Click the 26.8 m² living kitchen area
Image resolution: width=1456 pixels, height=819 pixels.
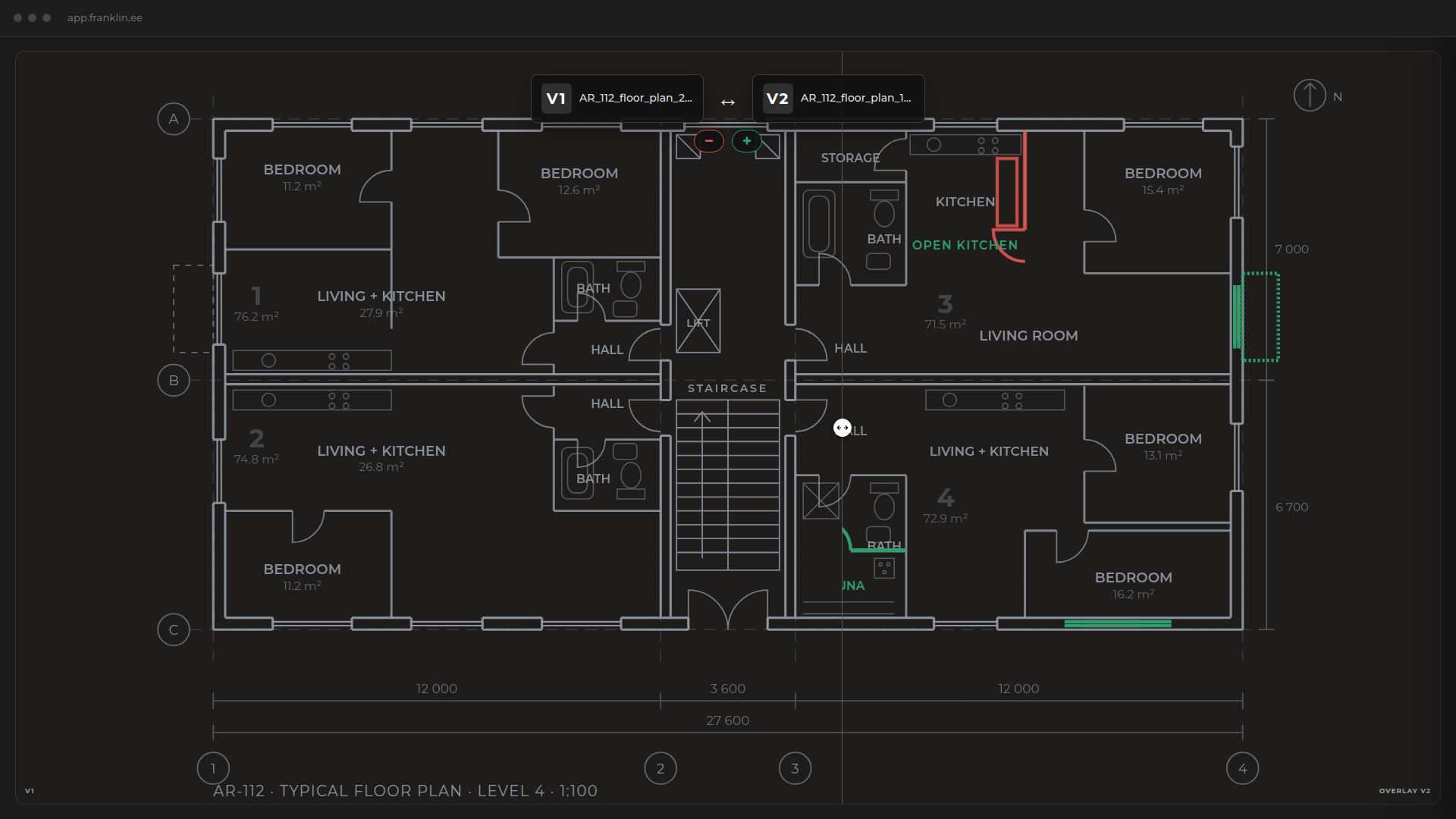(x=381, y=467)
